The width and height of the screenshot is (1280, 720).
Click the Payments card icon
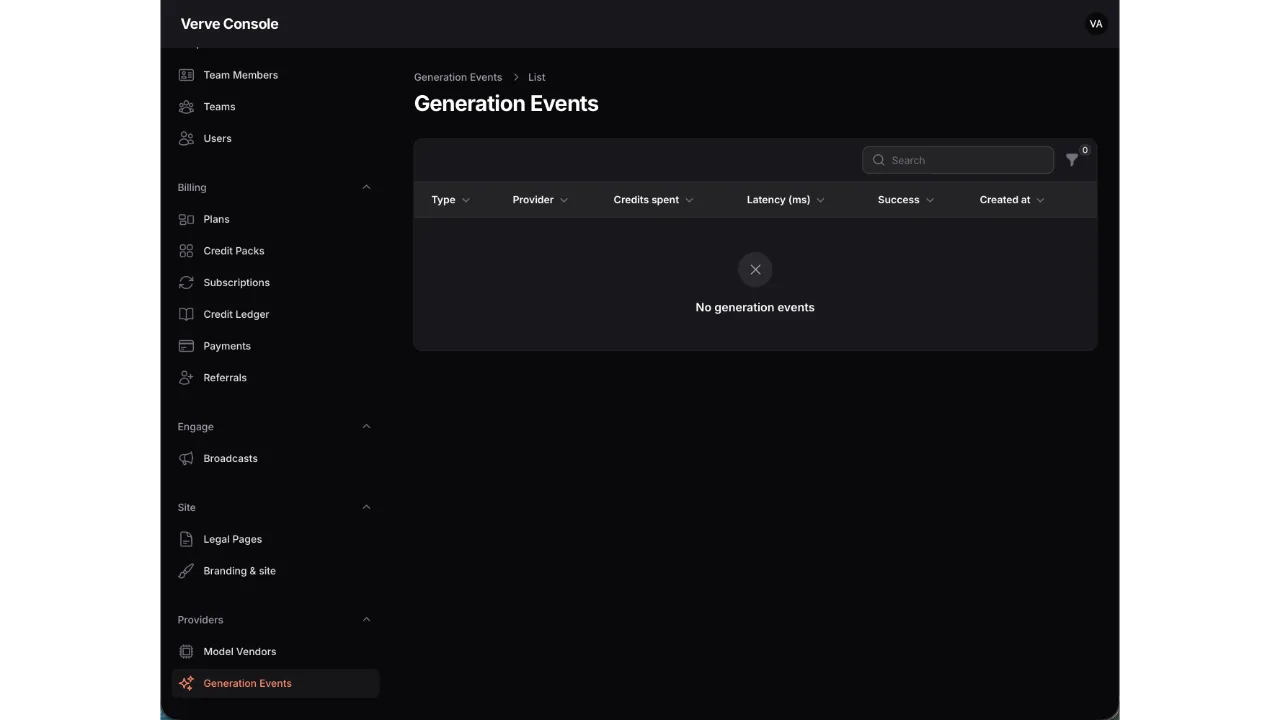click(186, 346)
